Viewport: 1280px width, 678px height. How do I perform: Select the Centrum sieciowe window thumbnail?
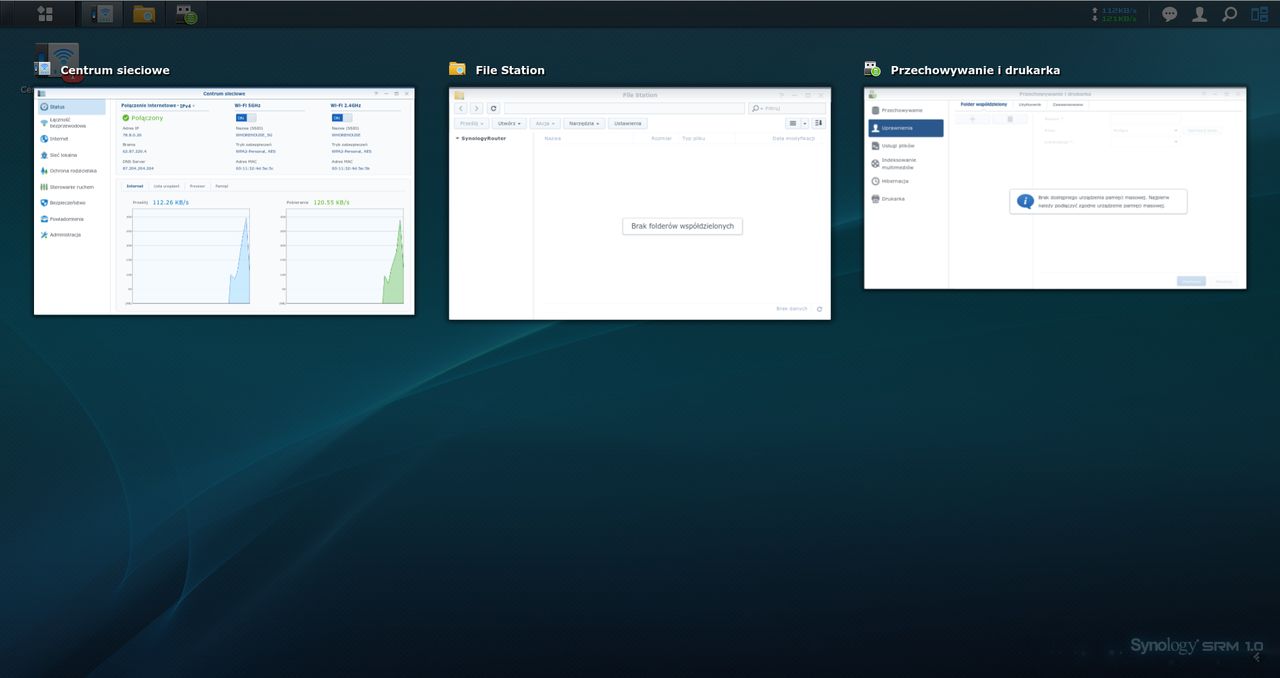click(224, 201)
